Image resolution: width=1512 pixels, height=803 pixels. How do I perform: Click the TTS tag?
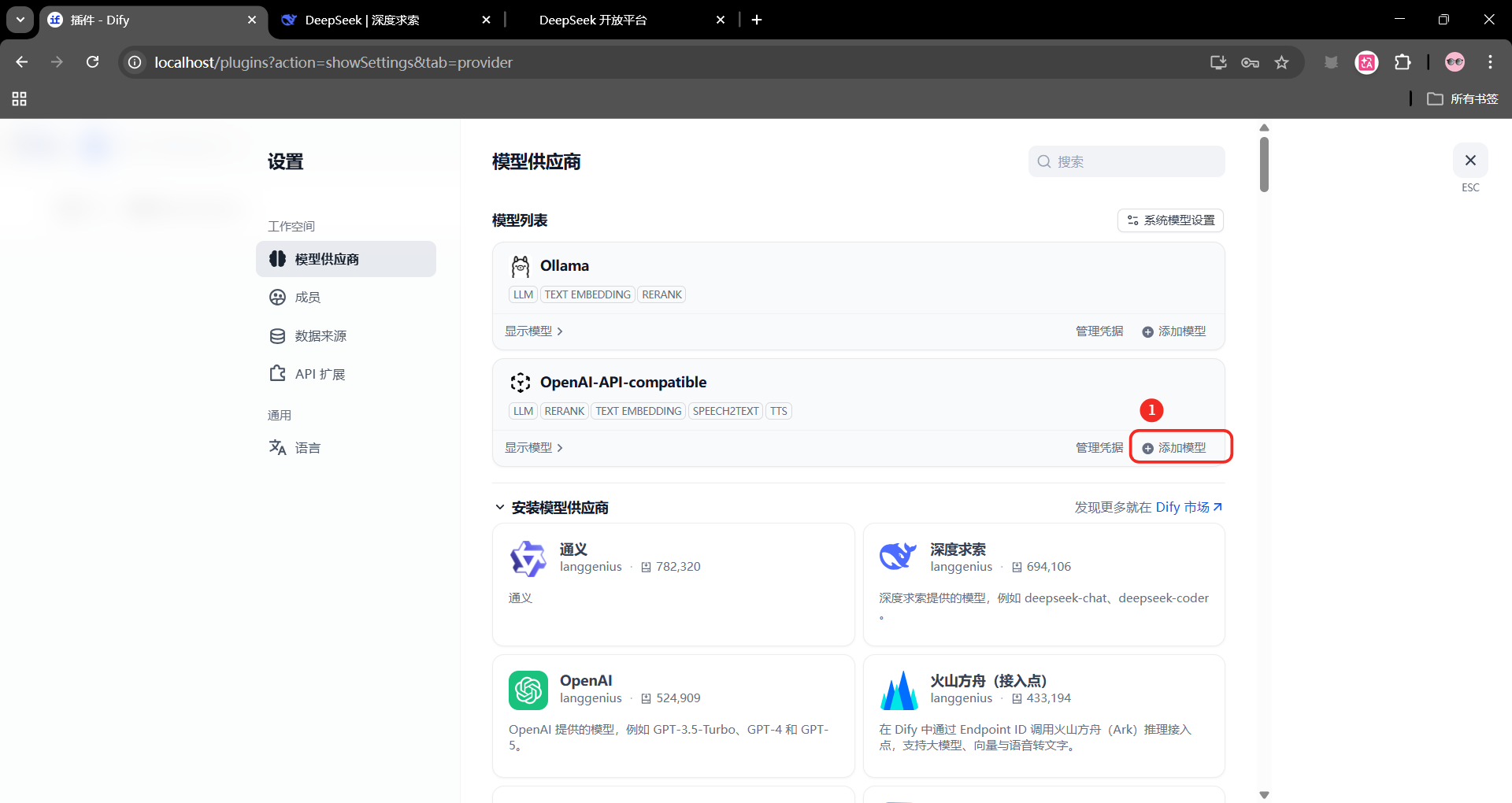[x=779, y=412]
